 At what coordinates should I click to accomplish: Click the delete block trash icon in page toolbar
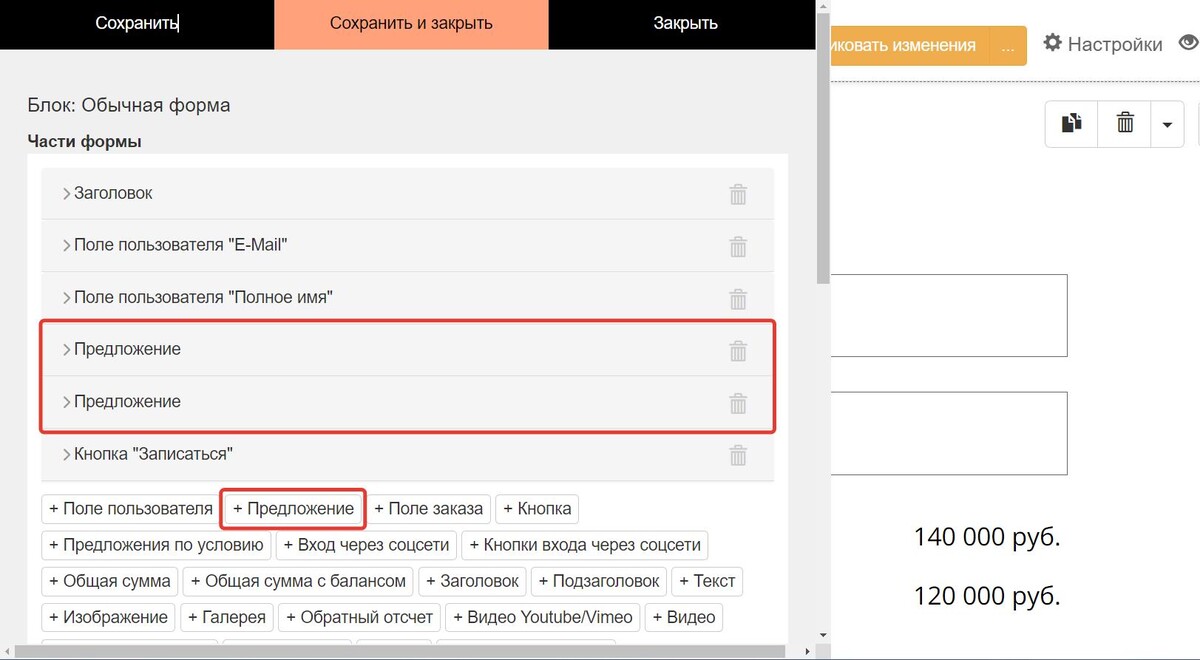tap(1125, 124)
